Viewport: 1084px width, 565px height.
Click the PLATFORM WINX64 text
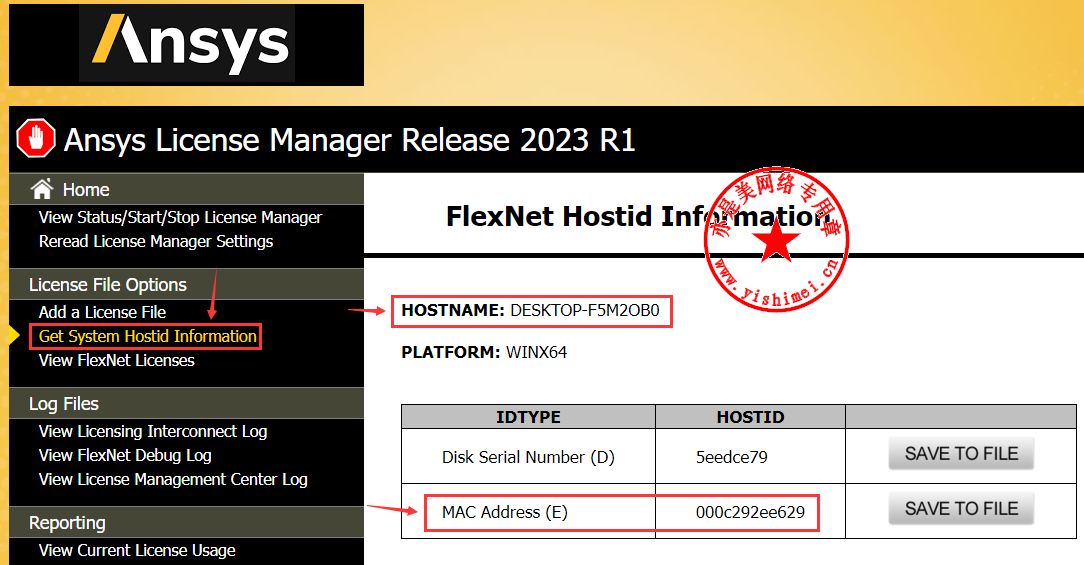point(484,352)
